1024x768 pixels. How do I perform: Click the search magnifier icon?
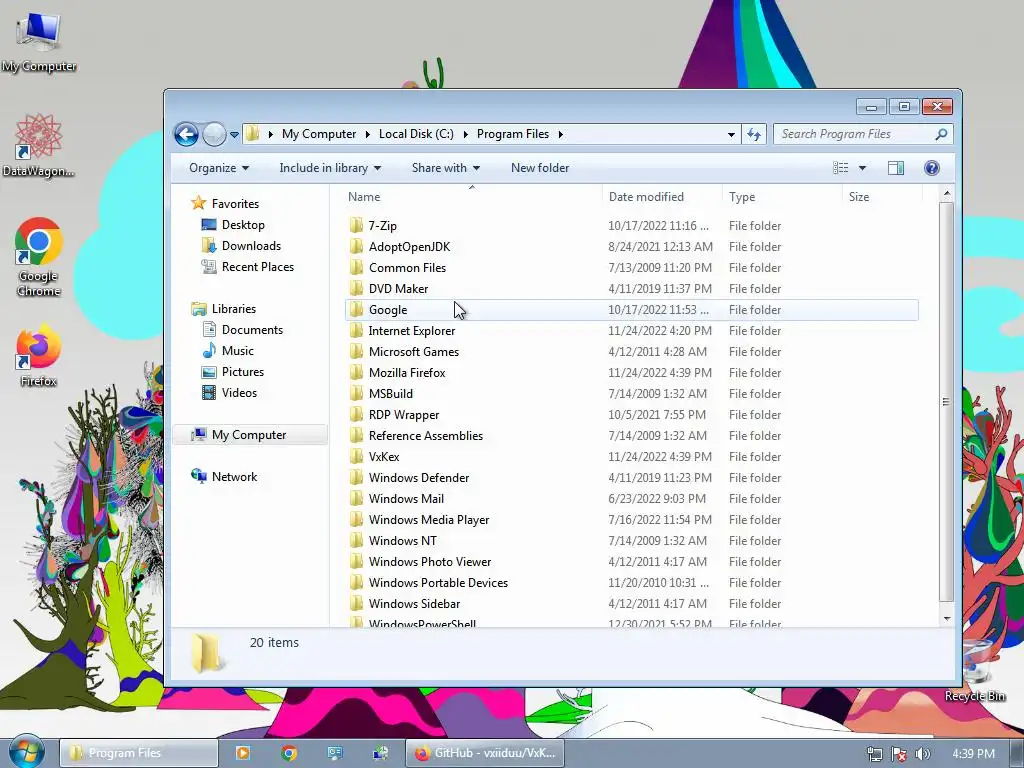click(x=940, y=134)
